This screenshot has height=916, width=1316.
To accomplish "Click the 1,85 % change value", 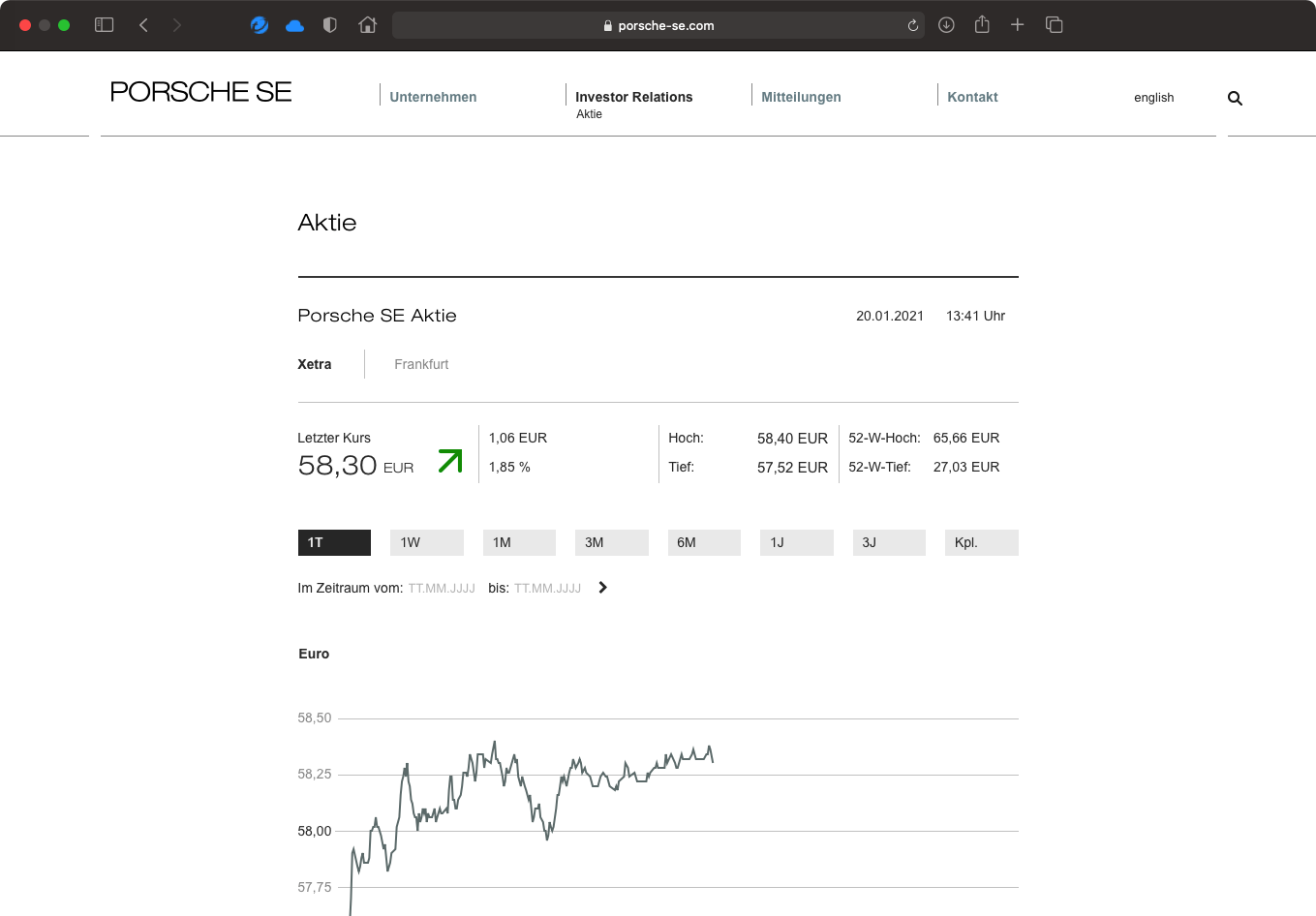I will pos(509,467).
